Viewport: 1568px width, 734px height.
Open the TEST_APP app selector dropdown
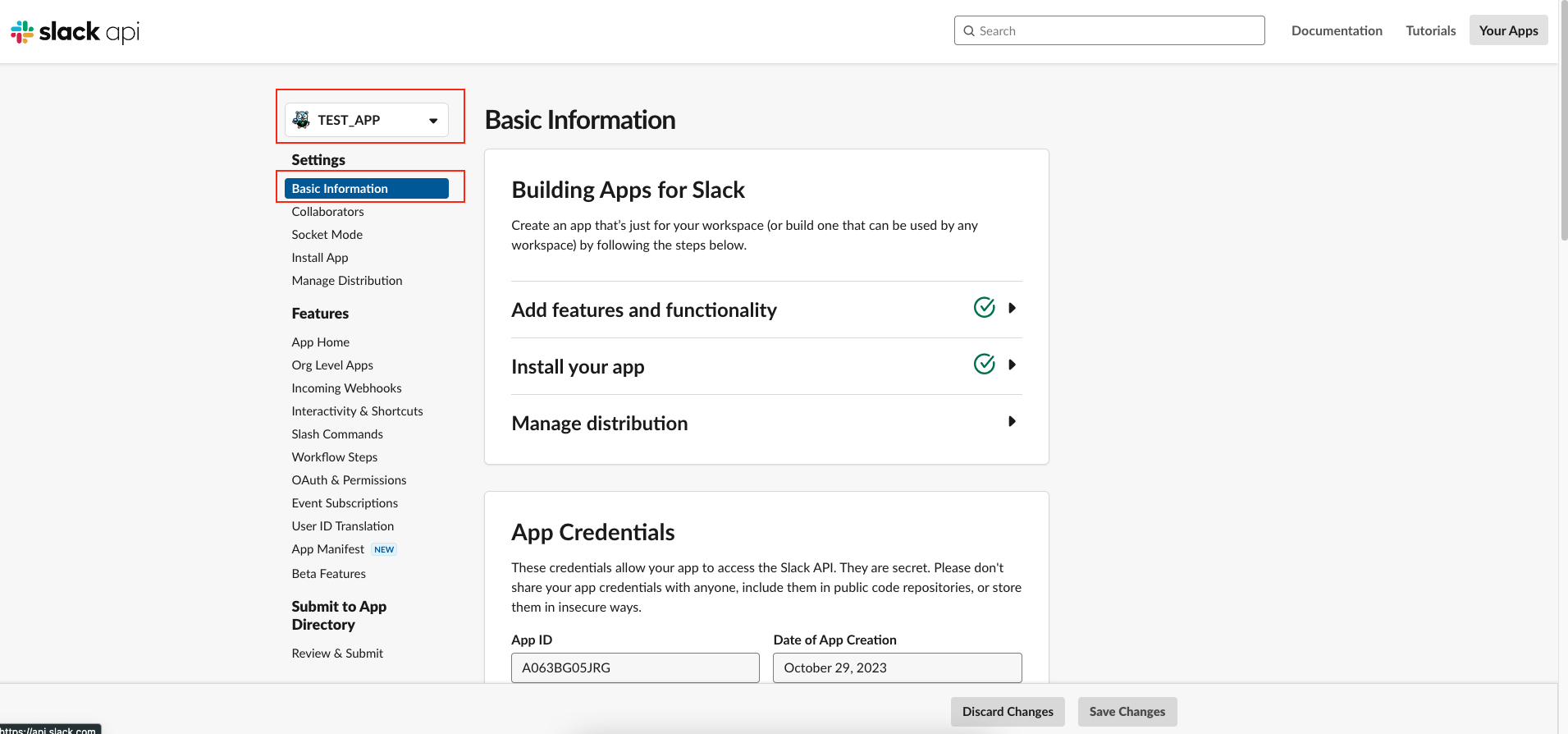click(x=367, y=120)
